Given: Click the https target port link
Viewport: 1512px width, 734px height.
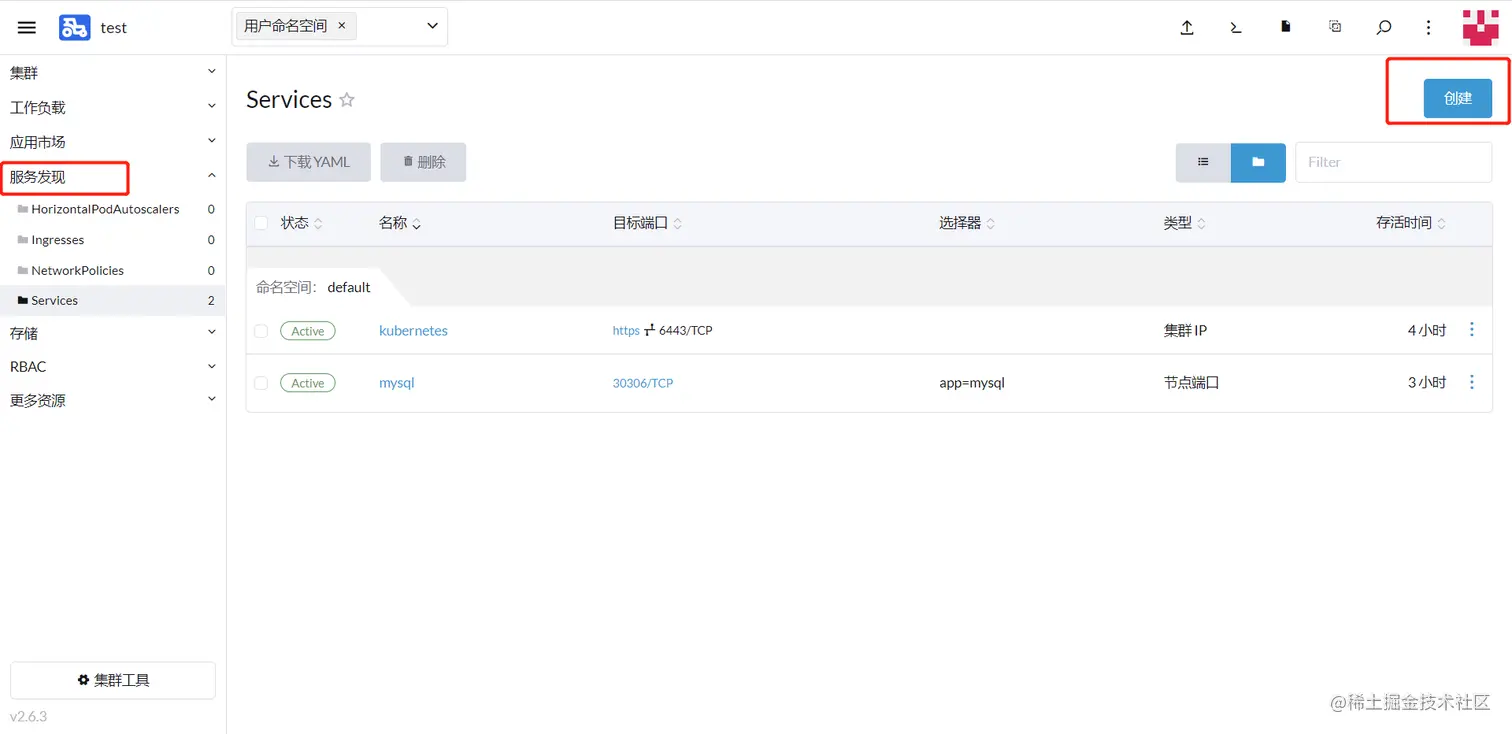Looking at the screenshot, I should pos(626,330).
